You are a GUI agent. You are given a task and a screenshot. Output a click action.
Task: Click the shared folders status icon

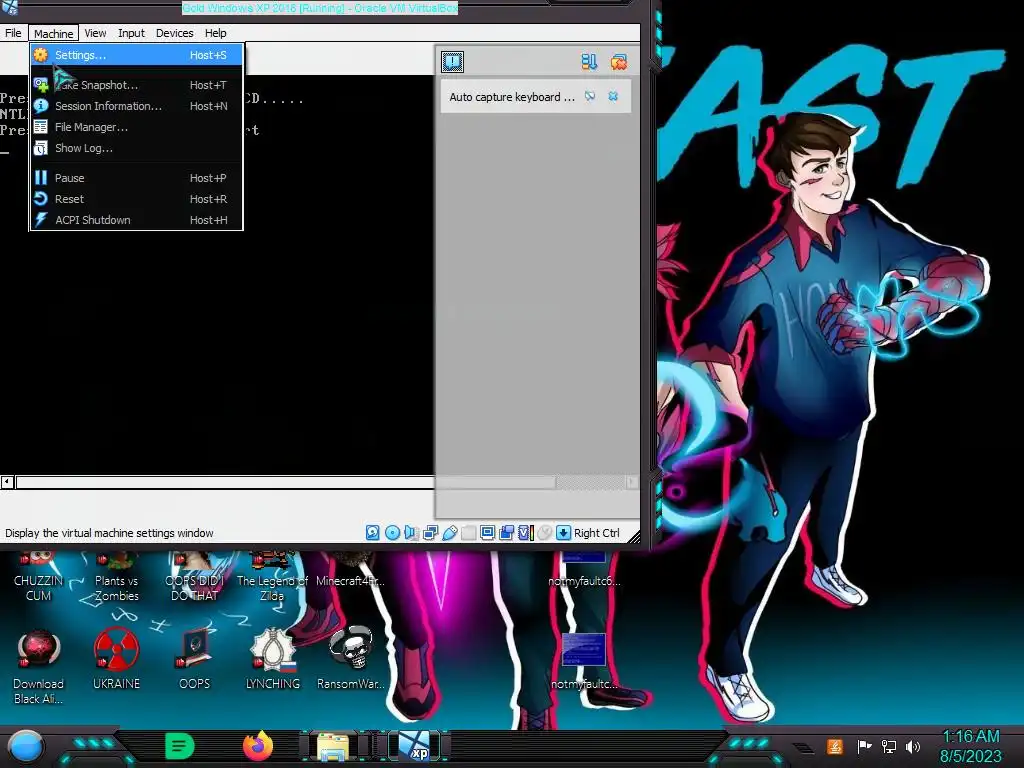click(x=468, y=533)
